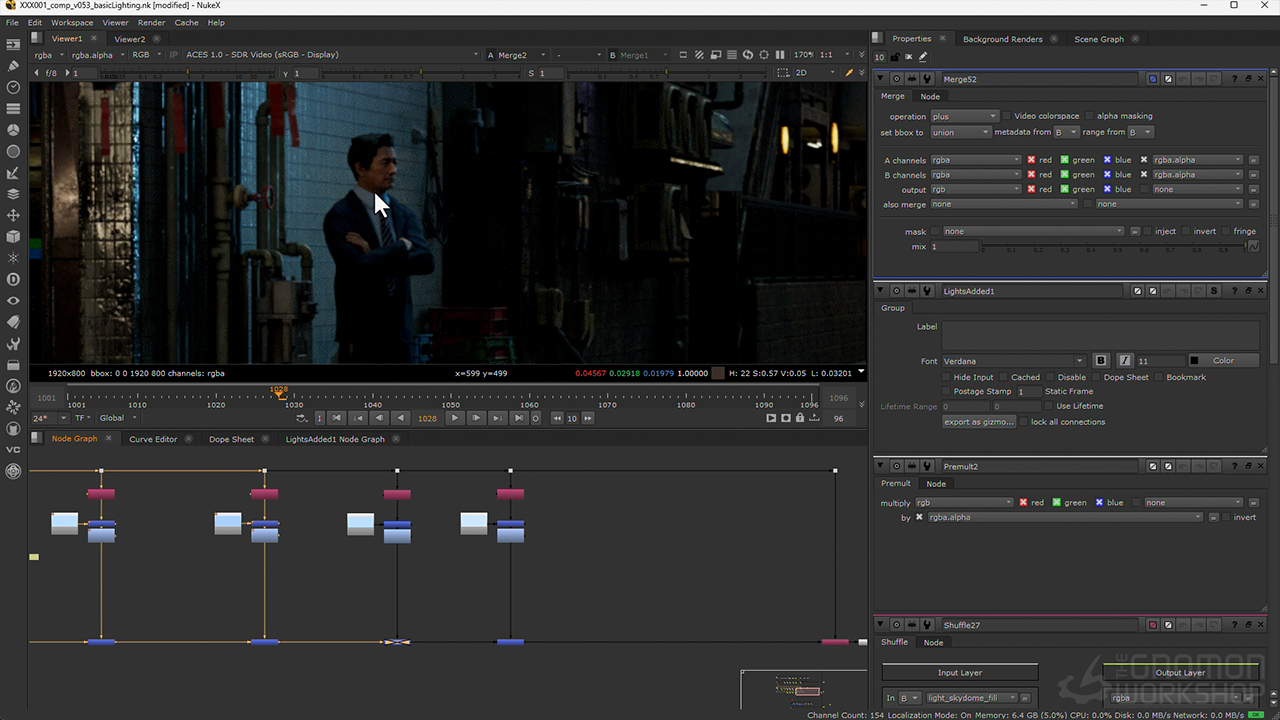Click the viewer pause icon
The image size is (1280, 720).
coord(780,55)
